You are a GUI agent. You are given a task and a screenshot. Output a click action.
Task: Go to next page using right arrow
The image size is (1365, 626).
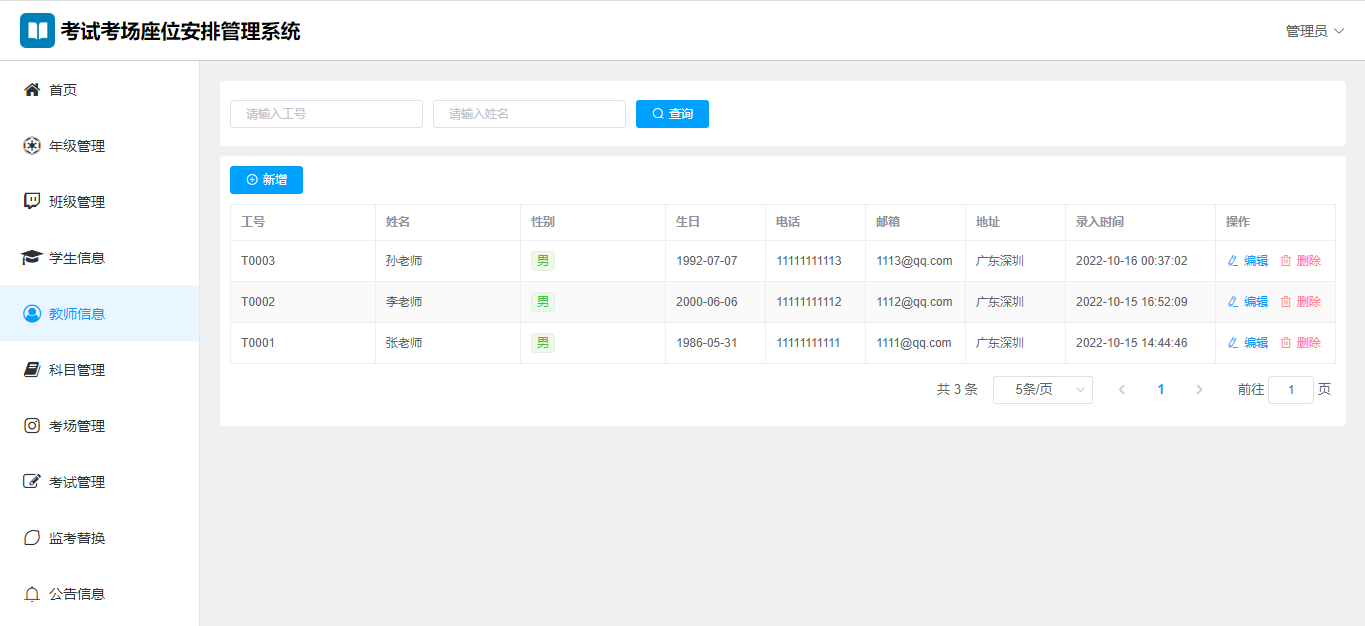click(1199, 390)
